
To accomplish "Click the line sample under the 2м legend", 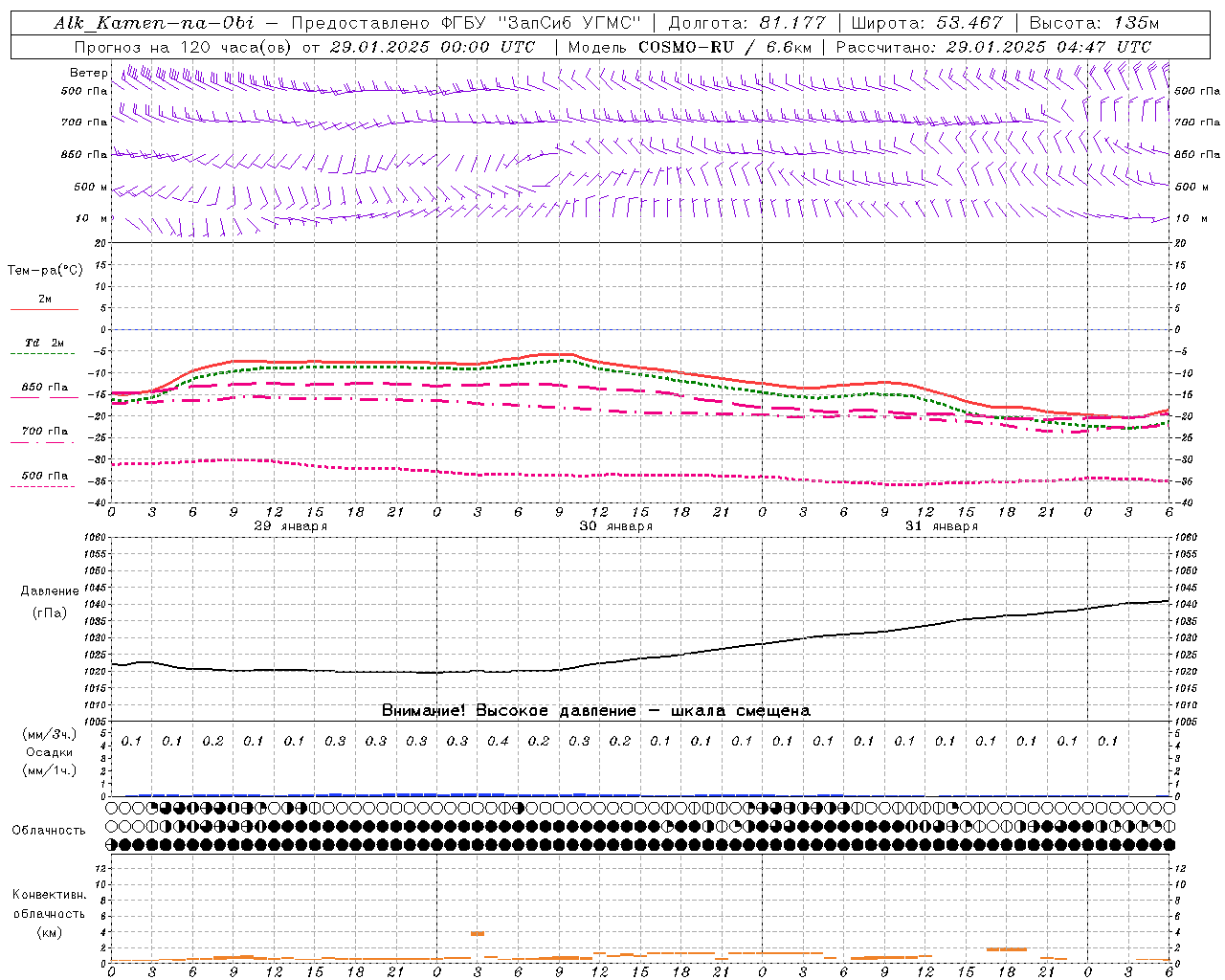I will tap(44, 309).
